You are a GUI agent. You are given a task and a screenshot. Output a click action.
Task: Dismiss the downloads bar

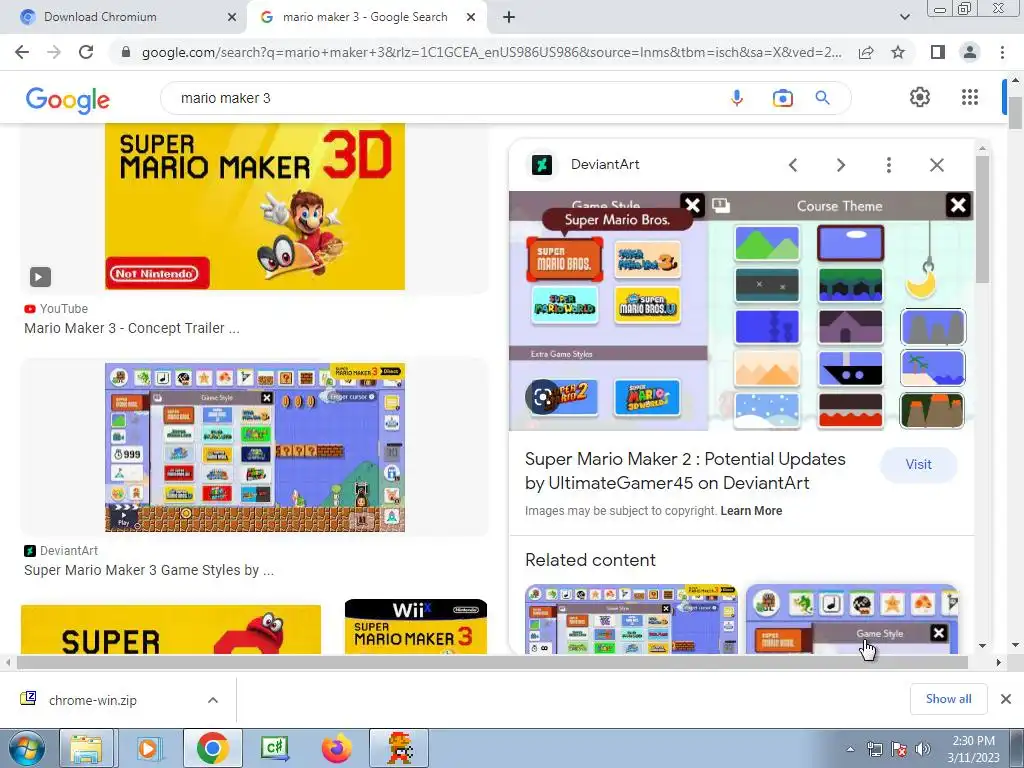1006,699
